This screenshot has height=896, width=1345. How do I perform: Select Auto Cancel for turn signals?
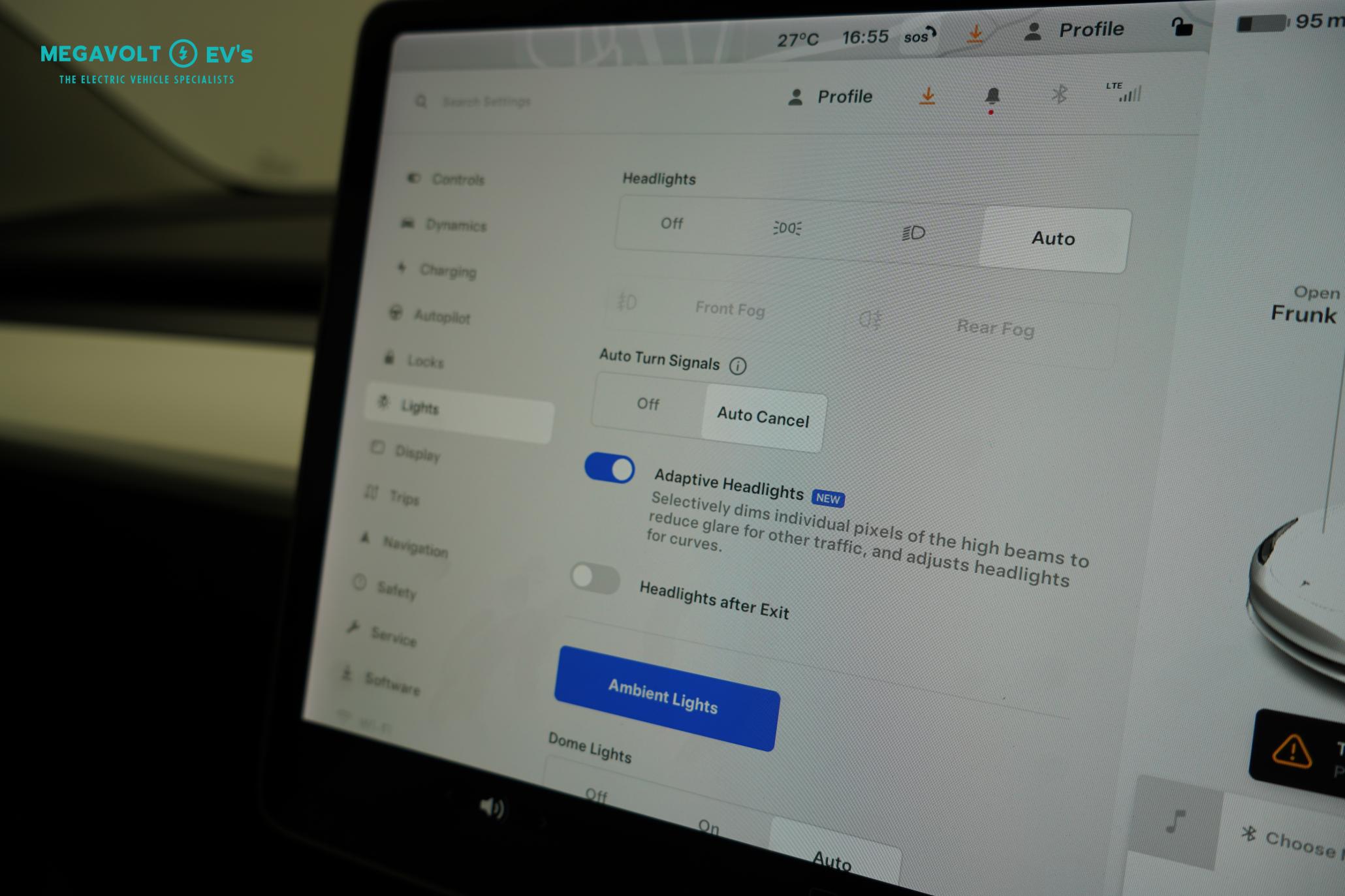click(762, 418)
